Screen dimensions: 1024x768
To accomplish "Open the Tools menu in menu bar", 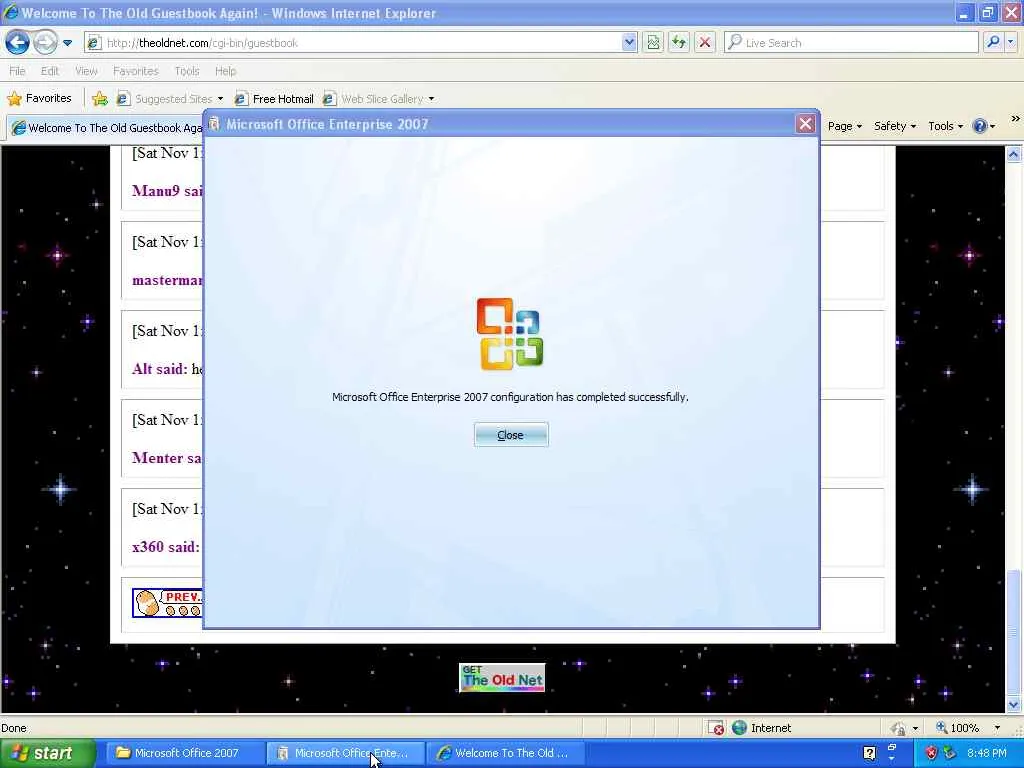I will (x=187, y=71).
